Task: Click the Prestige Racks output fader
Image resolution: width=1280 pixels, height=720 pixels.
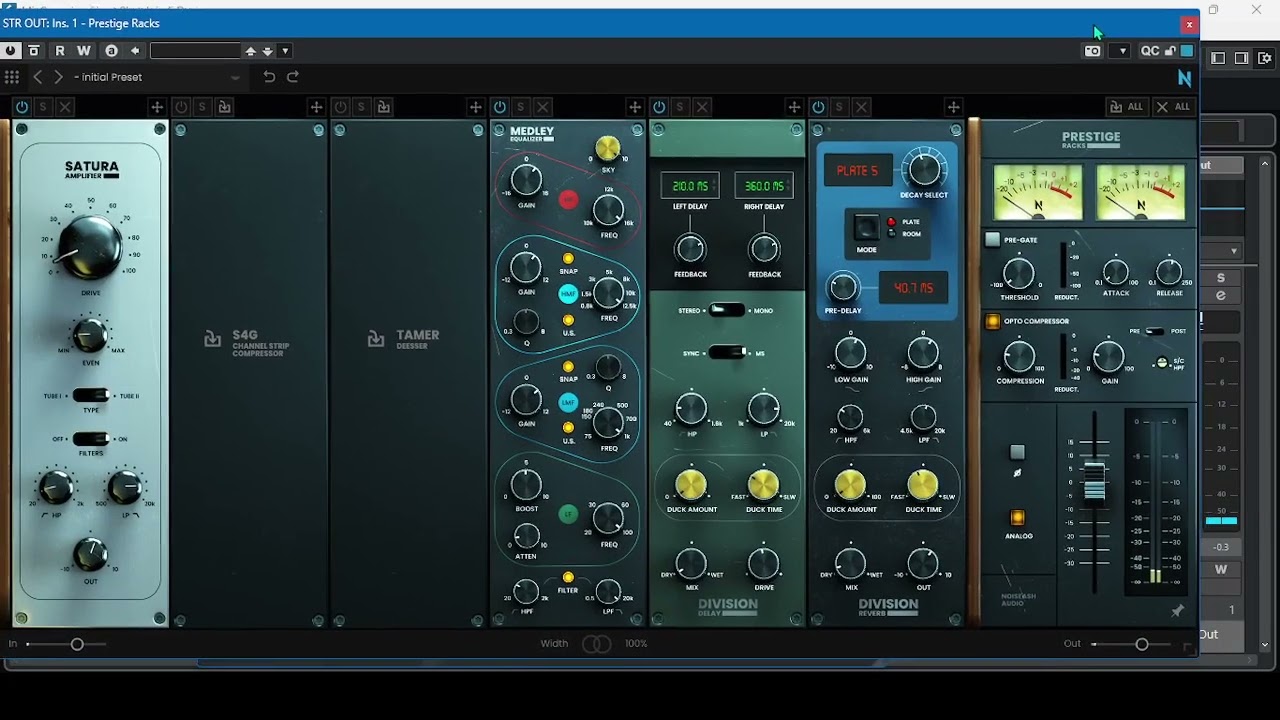Action: click(x=1095, y=481)
